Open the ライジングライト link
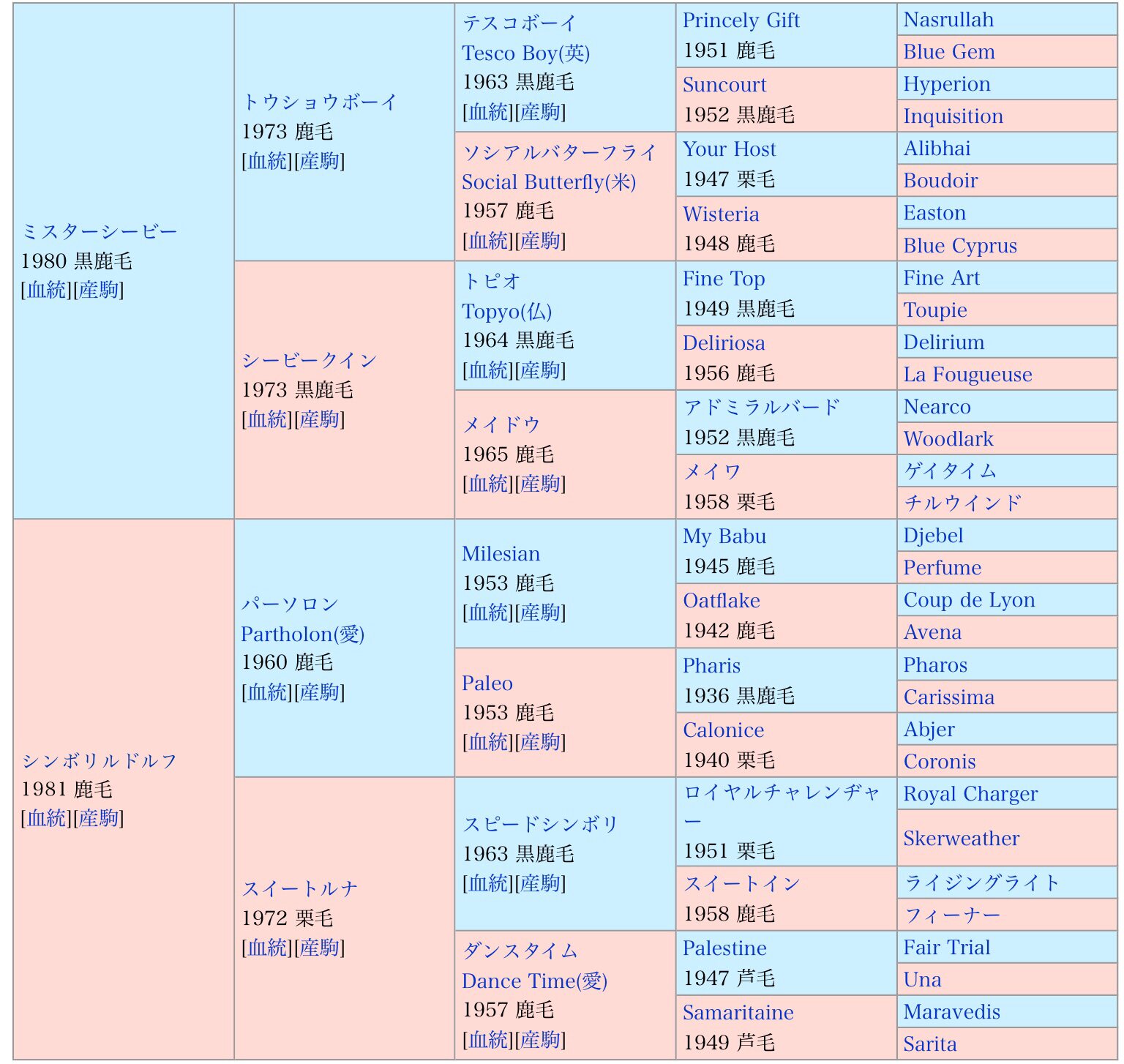The width and height of the screenshot is (1124, 1064). click(982, 883)
